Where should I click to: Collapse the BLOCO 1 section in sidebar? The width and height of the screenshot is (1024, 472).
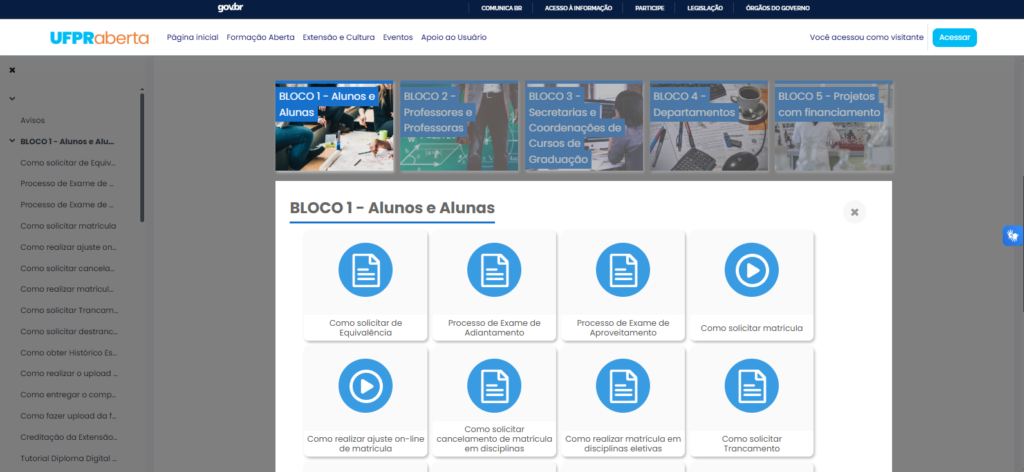[x=12, y=141]
